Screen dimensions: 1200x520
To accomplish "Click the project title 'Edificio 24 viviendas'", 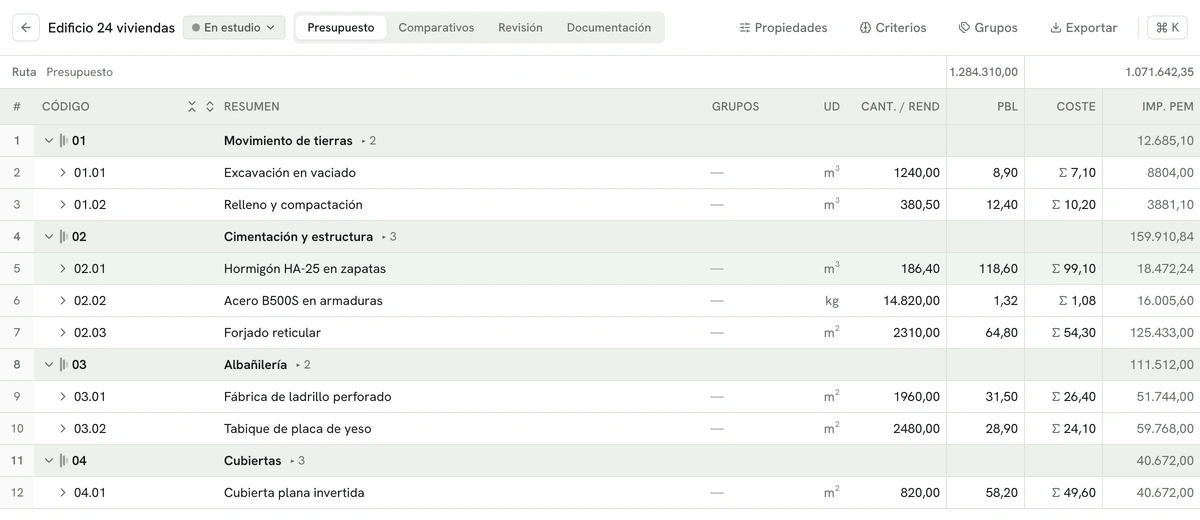I will [111, 28].
